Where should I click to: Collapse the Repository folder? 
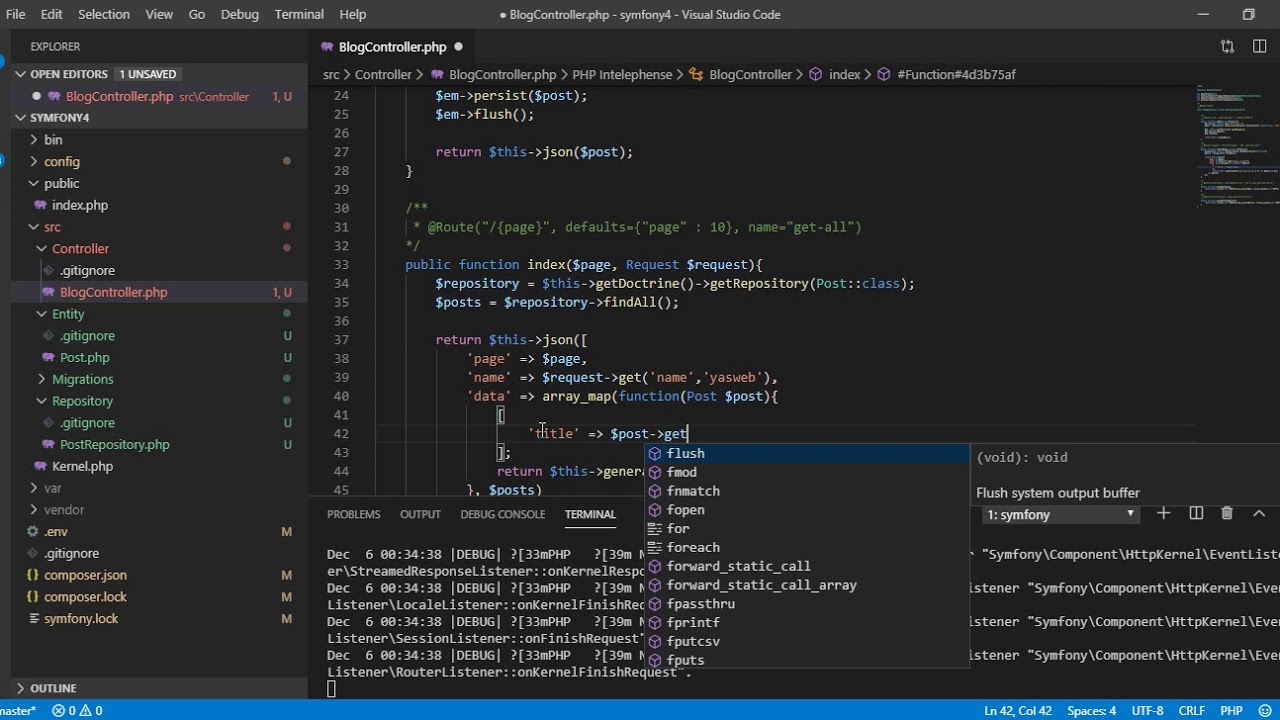pos(42,401)
